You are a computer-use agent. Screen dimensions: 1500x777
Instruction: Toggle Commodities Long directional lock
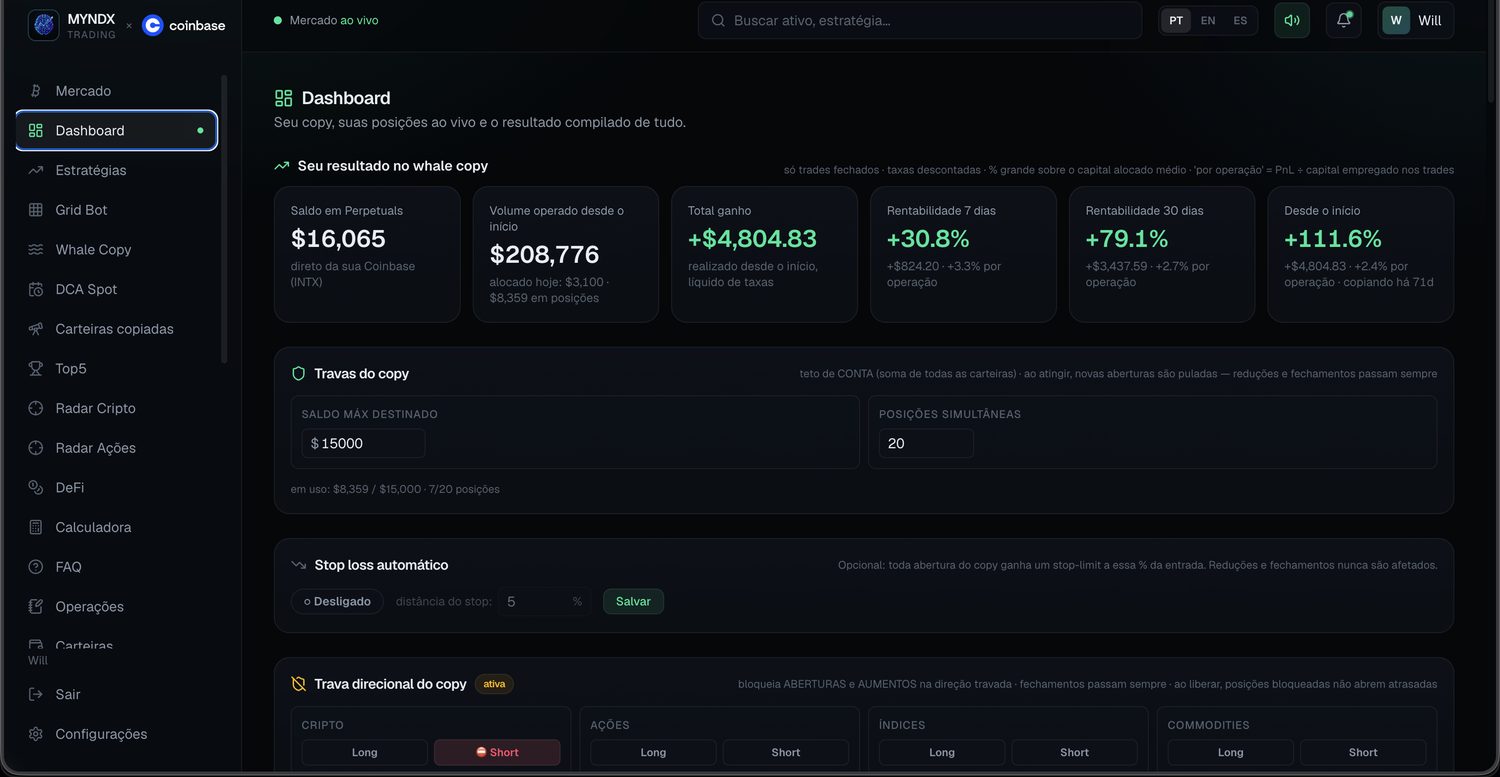[x=1230, y=752]
